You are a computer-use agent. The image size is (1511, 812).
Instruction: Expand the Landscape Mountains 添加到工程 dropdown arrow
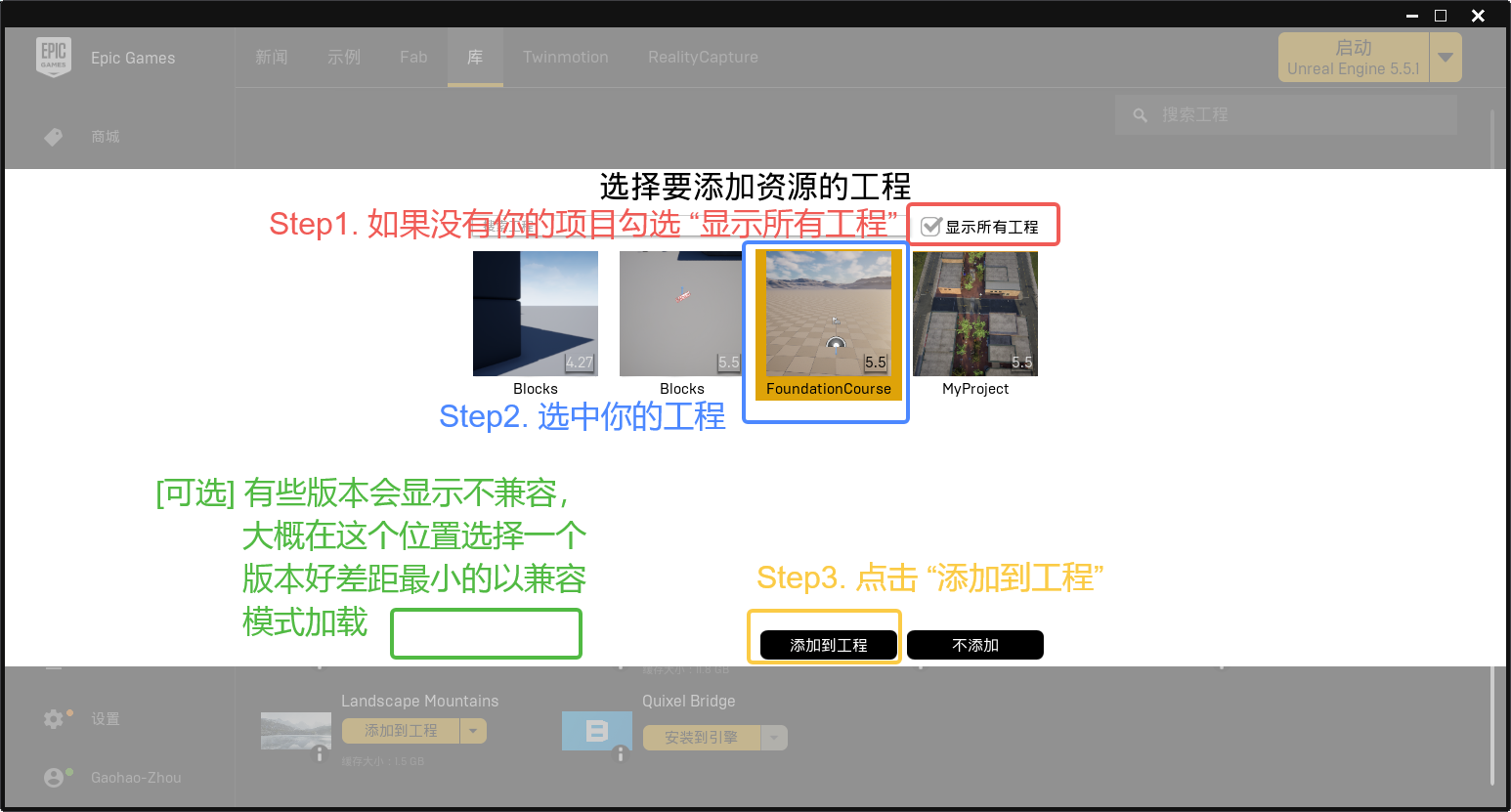coord(473,731)
